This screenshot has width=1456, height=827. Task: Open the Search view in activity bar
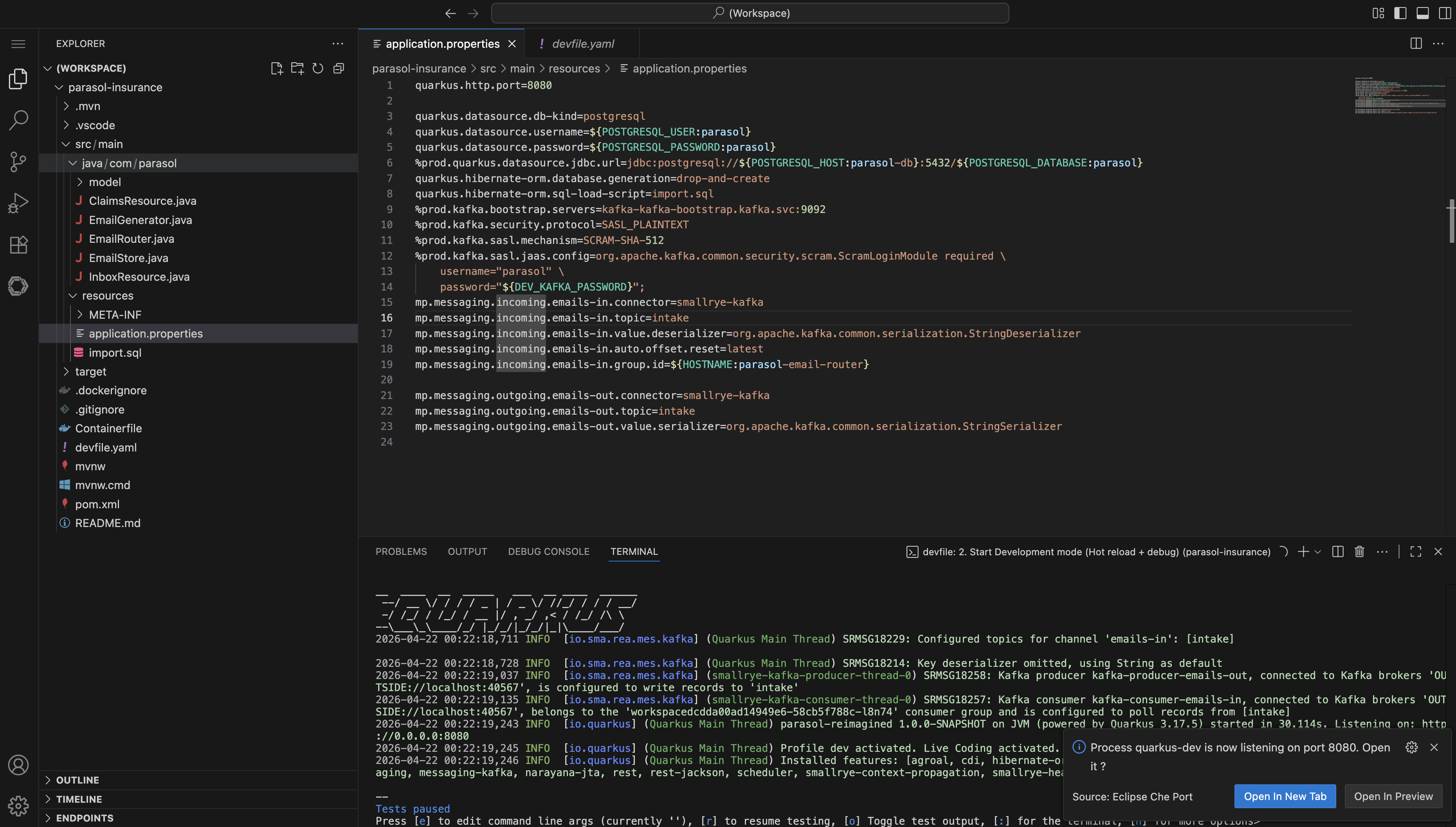pos(18,120)
